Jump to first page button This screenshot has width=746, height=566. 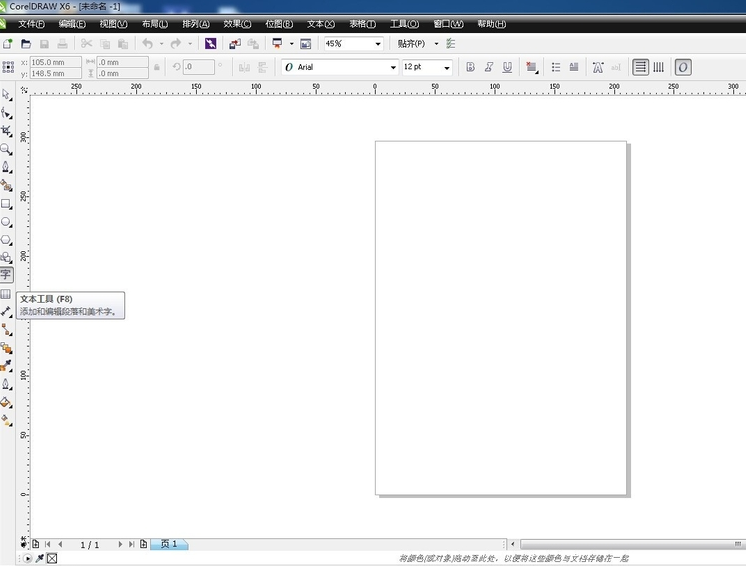tap(48, 544)
